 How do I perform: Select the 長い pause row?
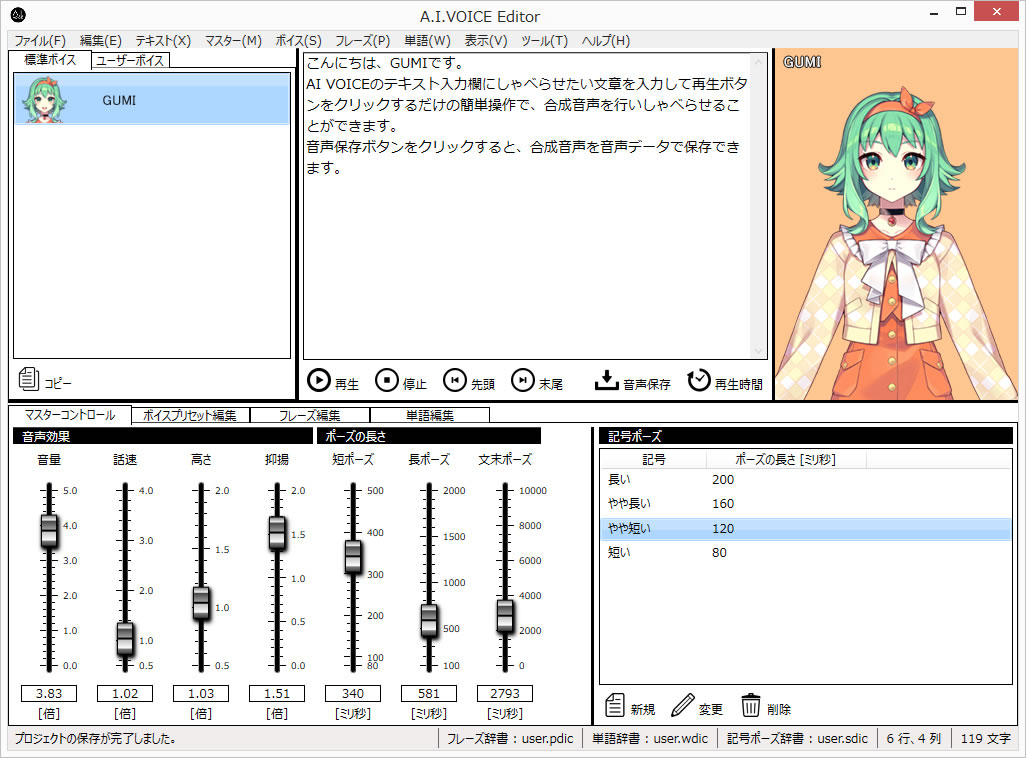coord(805,480)
